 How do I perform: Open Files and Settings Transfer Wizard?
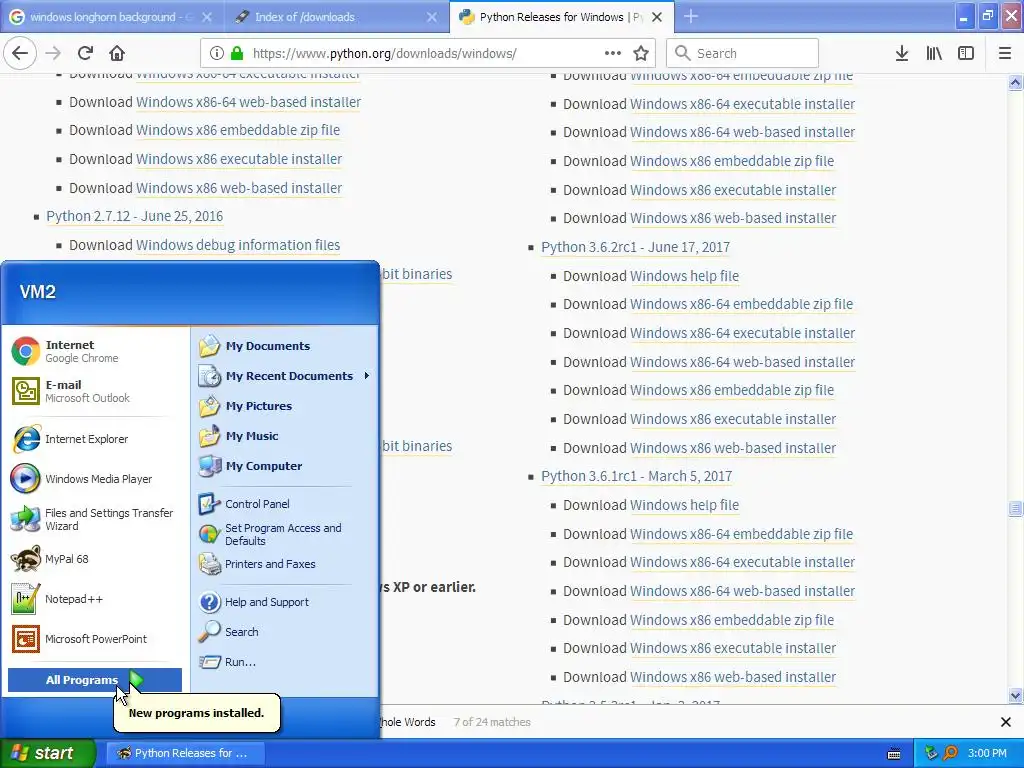coord(95,519)
